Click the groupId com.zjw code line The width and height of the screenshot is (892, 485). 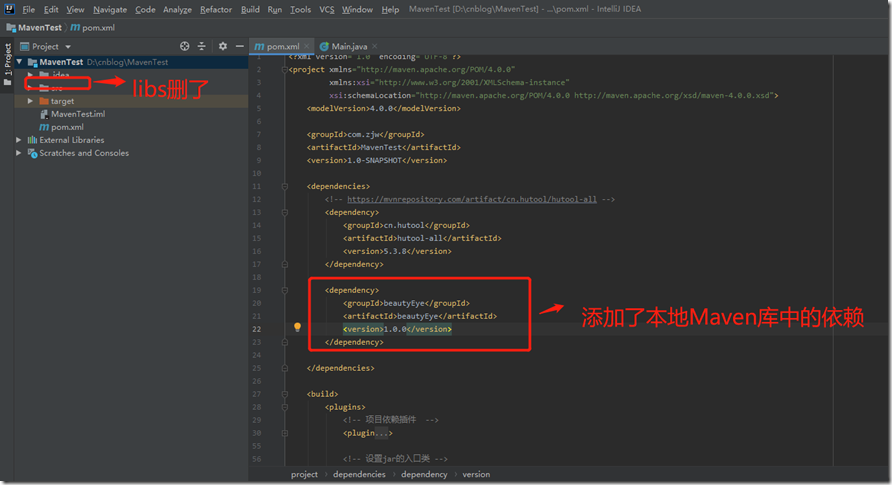tap(365, 134)
